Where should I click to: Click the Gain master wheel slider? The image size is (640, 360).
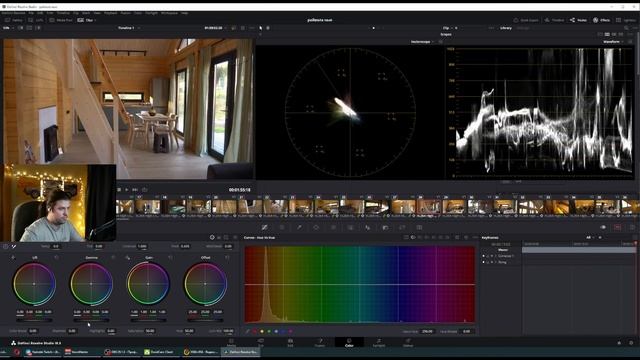[x=148, y=320]
